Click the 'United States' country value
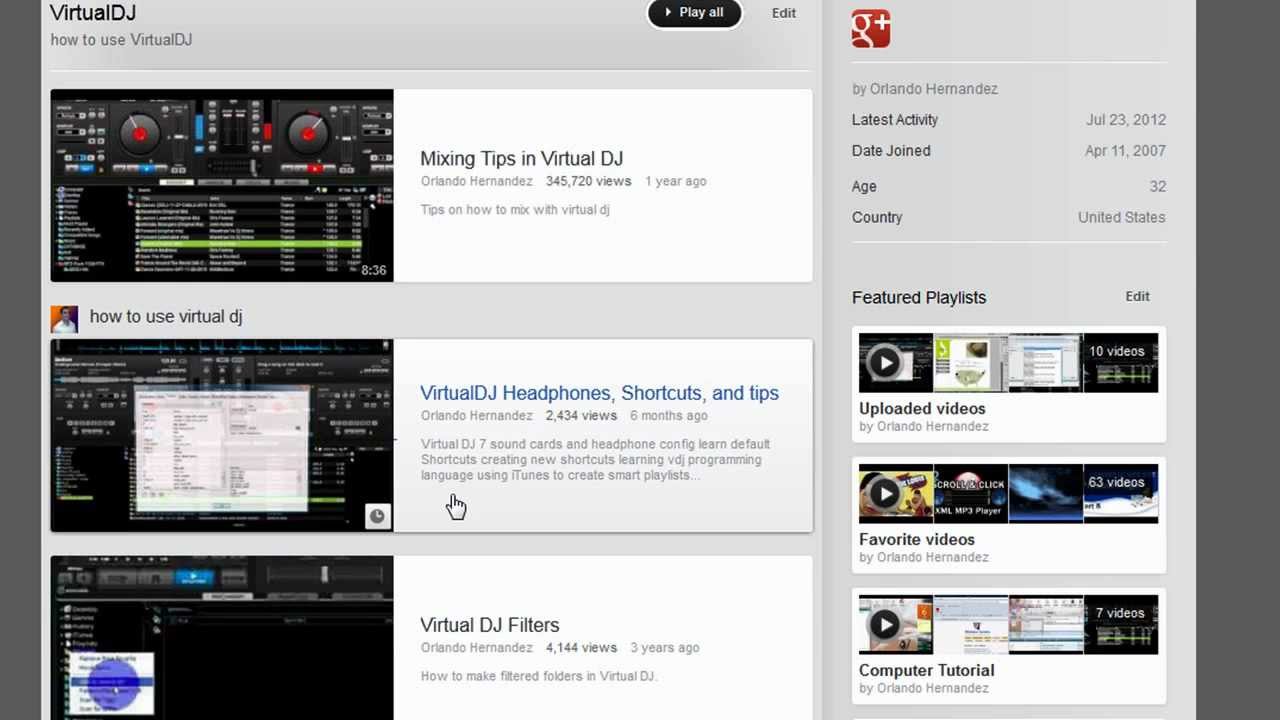This screenshot has width=1280, height=720. tap(1122, 217)
